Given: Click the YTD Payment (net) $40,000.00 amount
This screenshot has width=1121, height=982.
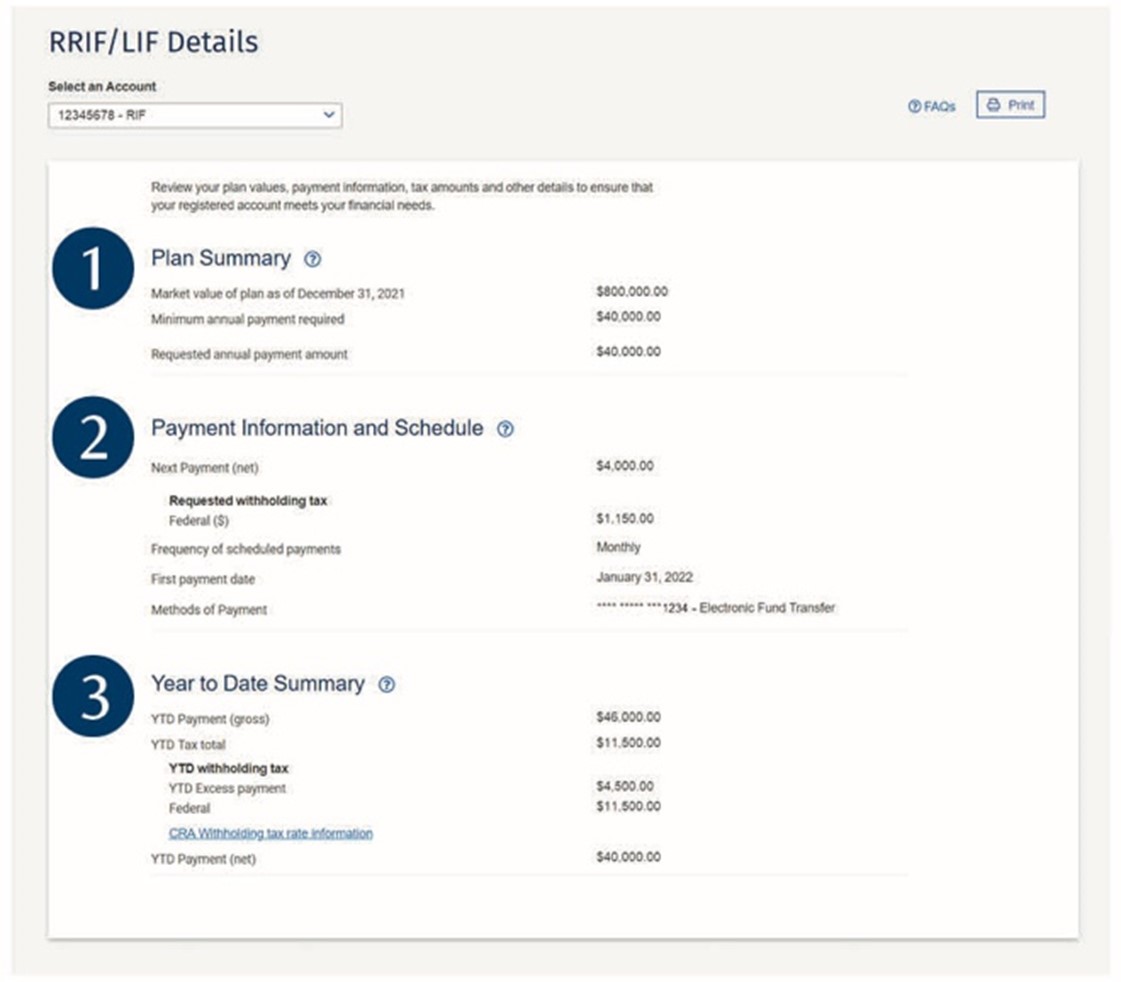Looking at the screenshot, I should pos(628,857).
